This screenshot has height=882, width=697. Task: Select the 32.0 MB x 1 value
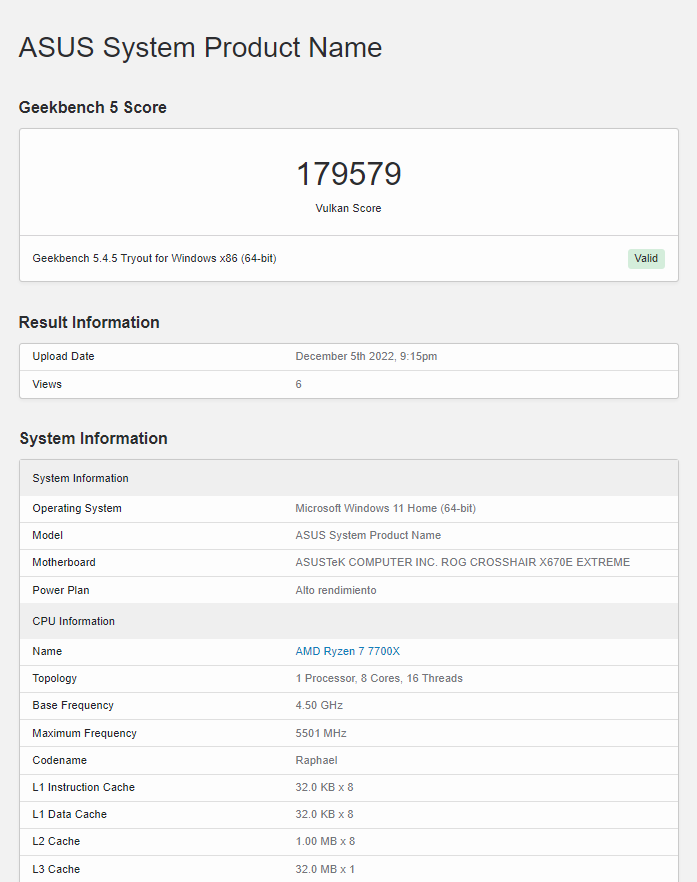point(325,869)
